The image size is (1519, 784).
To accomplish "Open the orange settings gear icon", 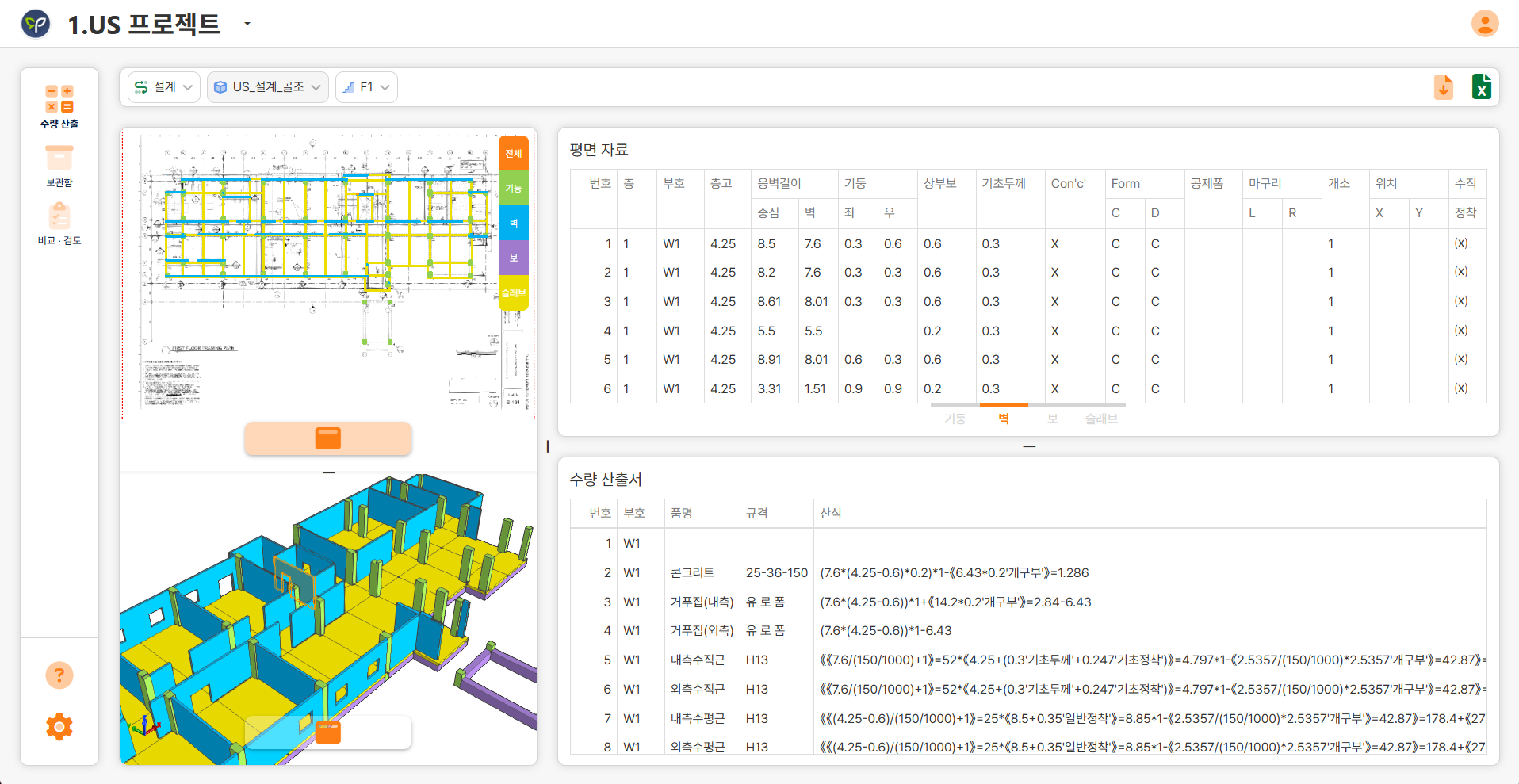I will pyautogui.click(x=59, y=726).
